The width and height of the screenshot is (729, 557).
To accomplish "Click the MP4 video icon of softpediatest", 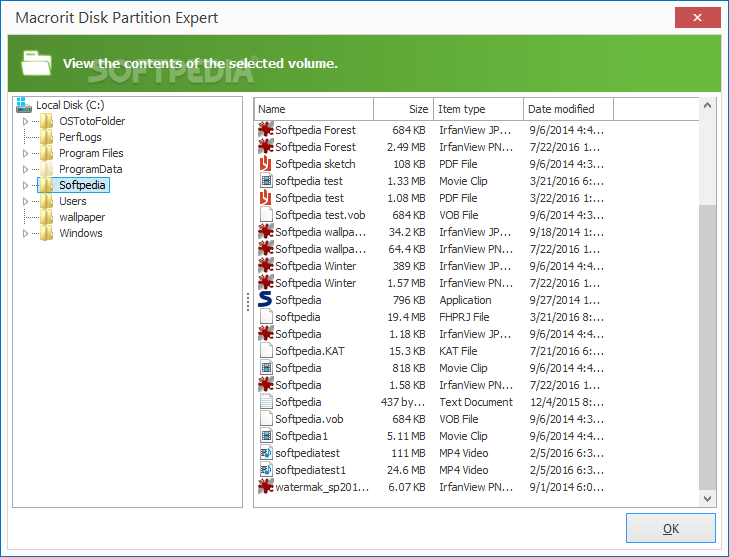I will click(266, 453).
